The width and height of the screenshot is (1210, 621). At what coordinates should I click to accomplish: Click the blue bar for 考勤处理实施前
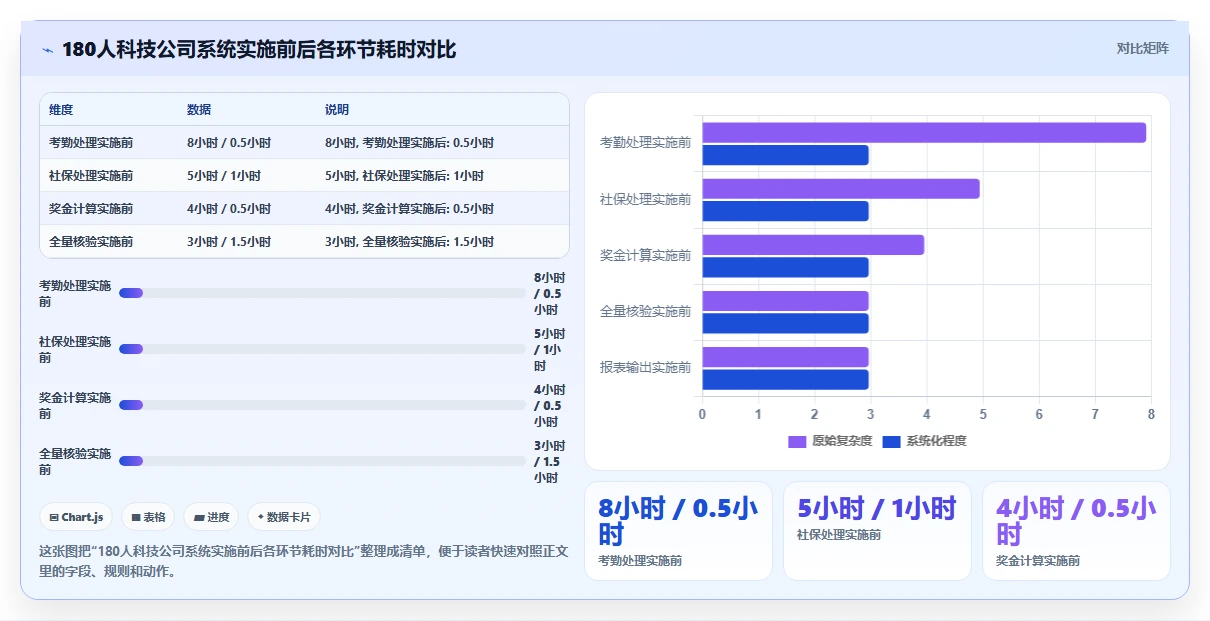(785, 155)
